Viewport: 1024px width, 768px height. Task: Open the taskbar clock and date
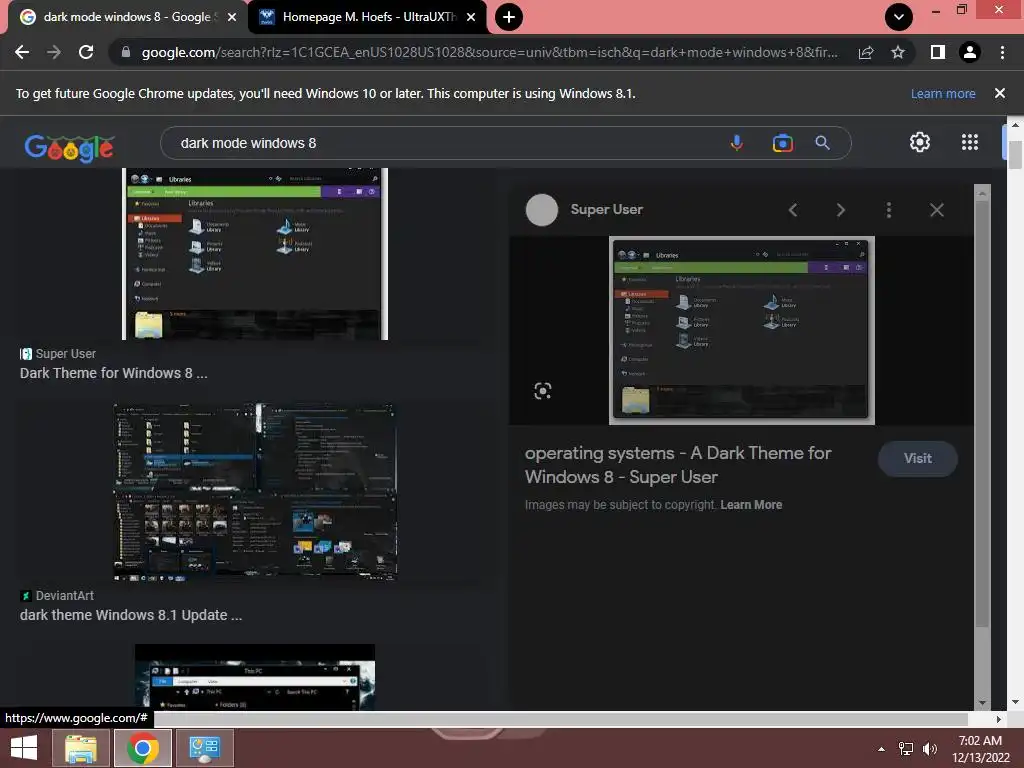(x=980, y=749)
